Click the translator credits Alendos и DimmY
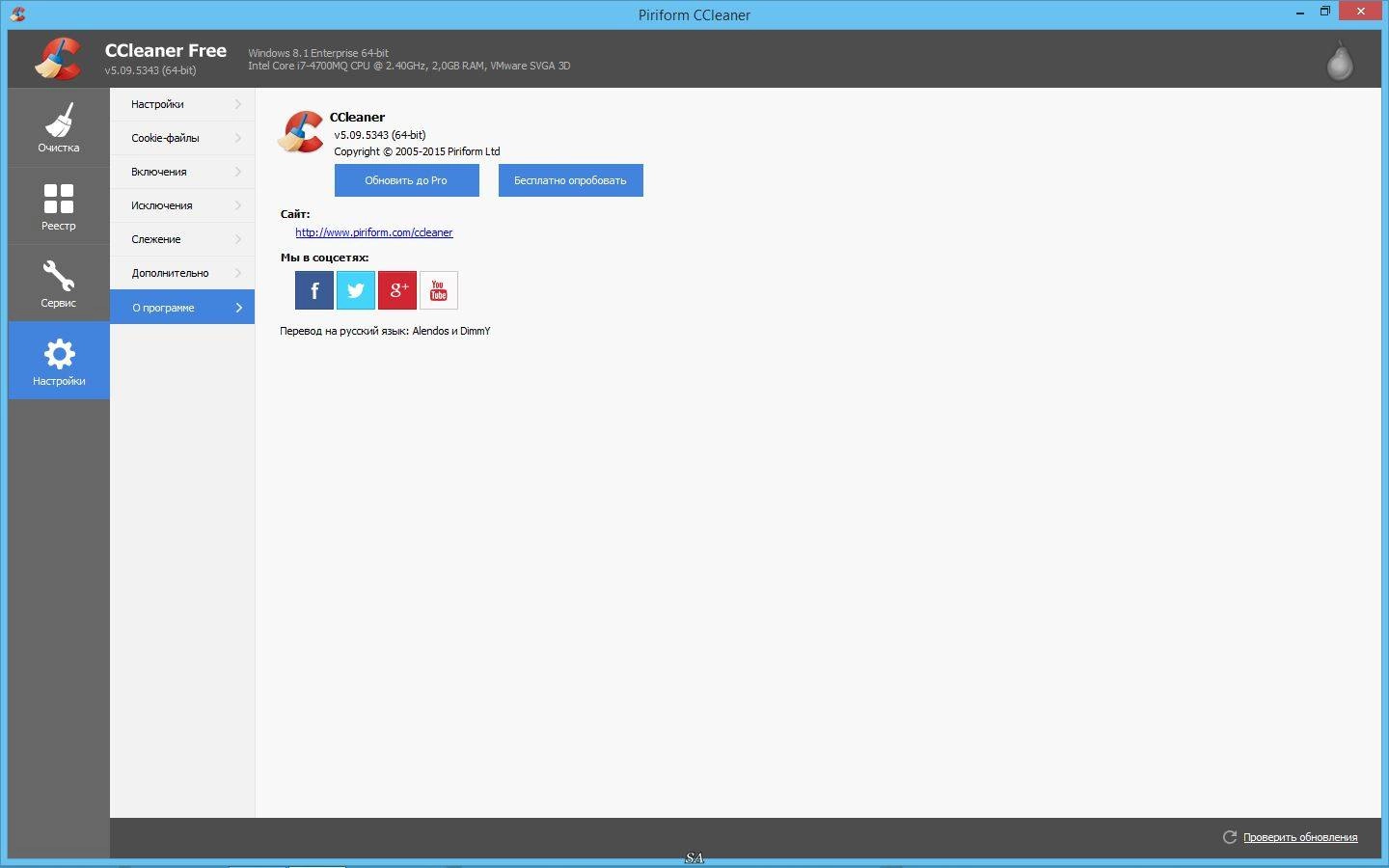Viewport: 1389px width, 868px height. pyautogui.click(x=451, y=331)
